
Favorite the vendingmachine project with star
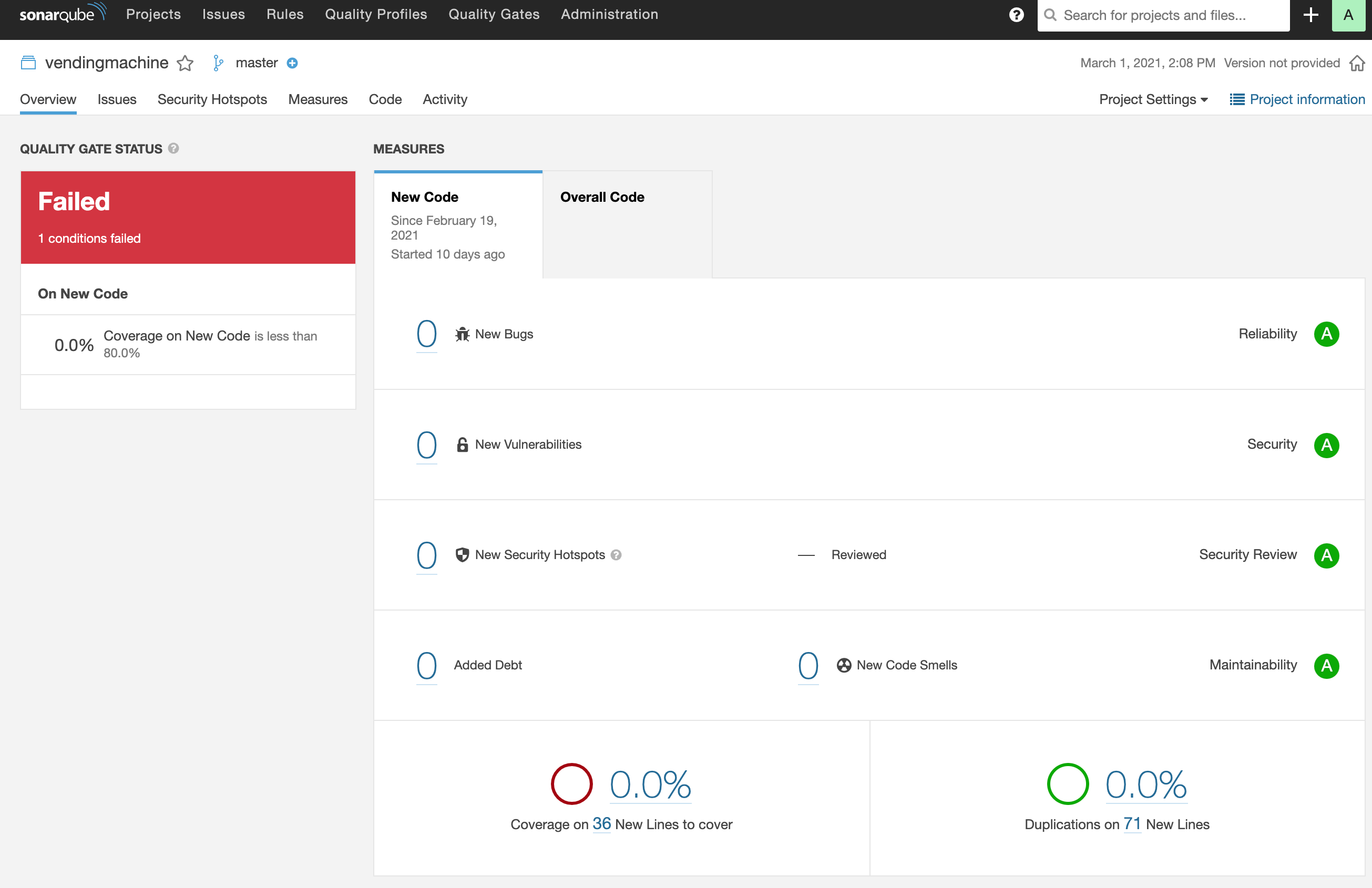pos(185,64)
